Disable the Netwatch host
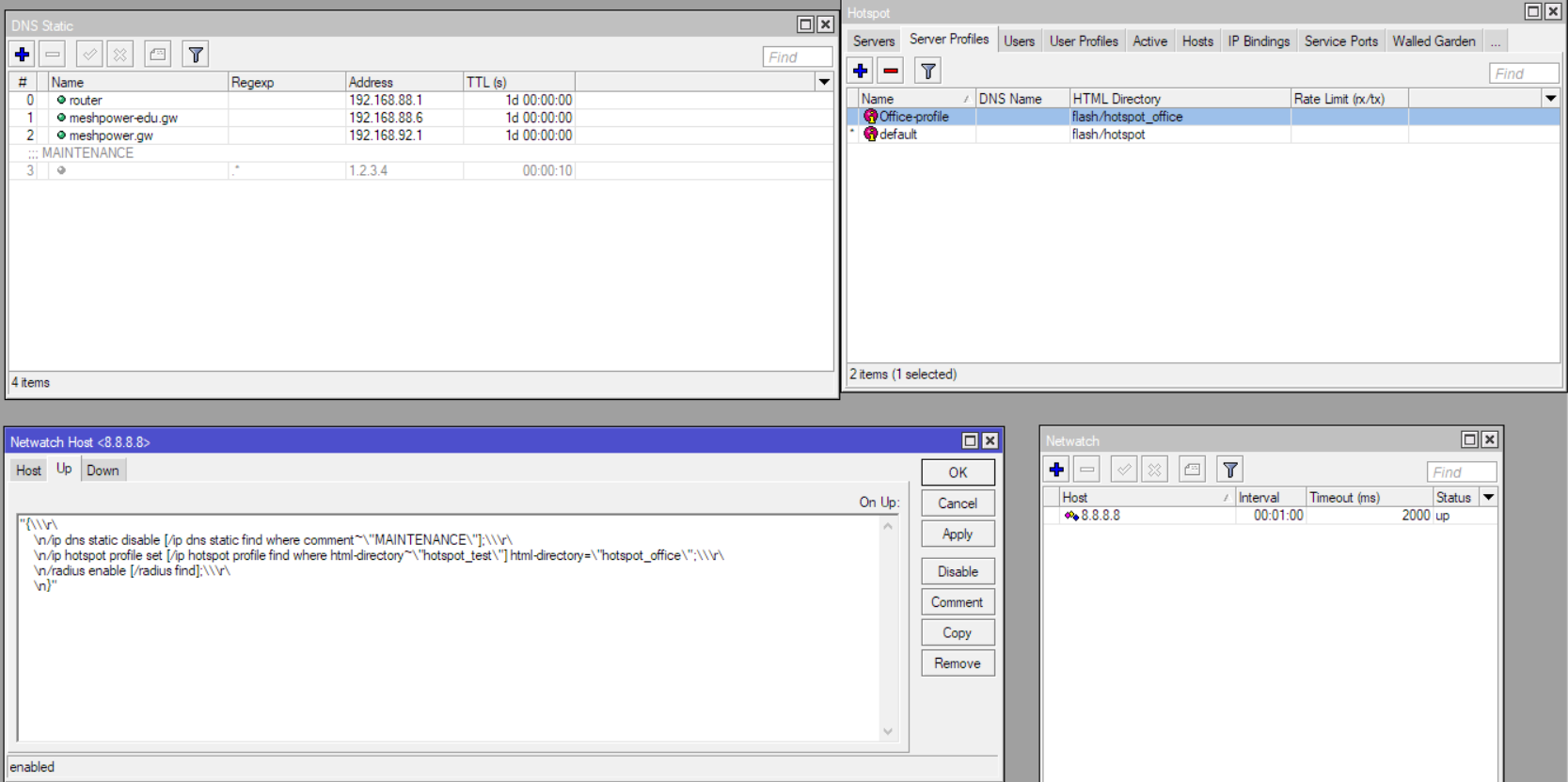This screenshot has width=1568, height=782. (x=958, y=571)
